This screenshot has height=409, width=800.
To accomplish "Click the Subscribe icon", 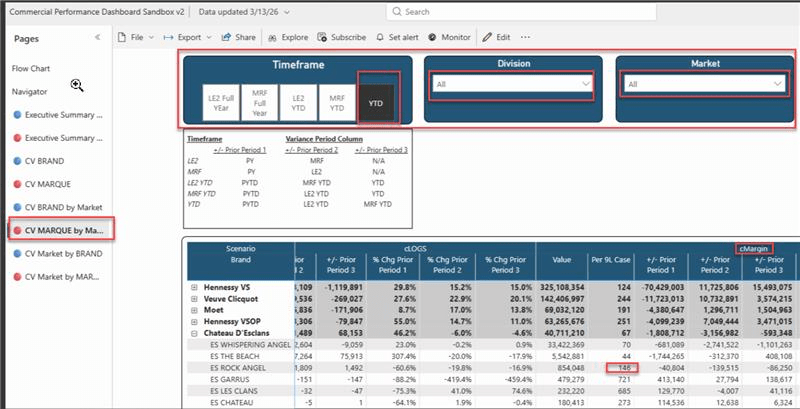I will pyautogui.click(x=322, y=37).
